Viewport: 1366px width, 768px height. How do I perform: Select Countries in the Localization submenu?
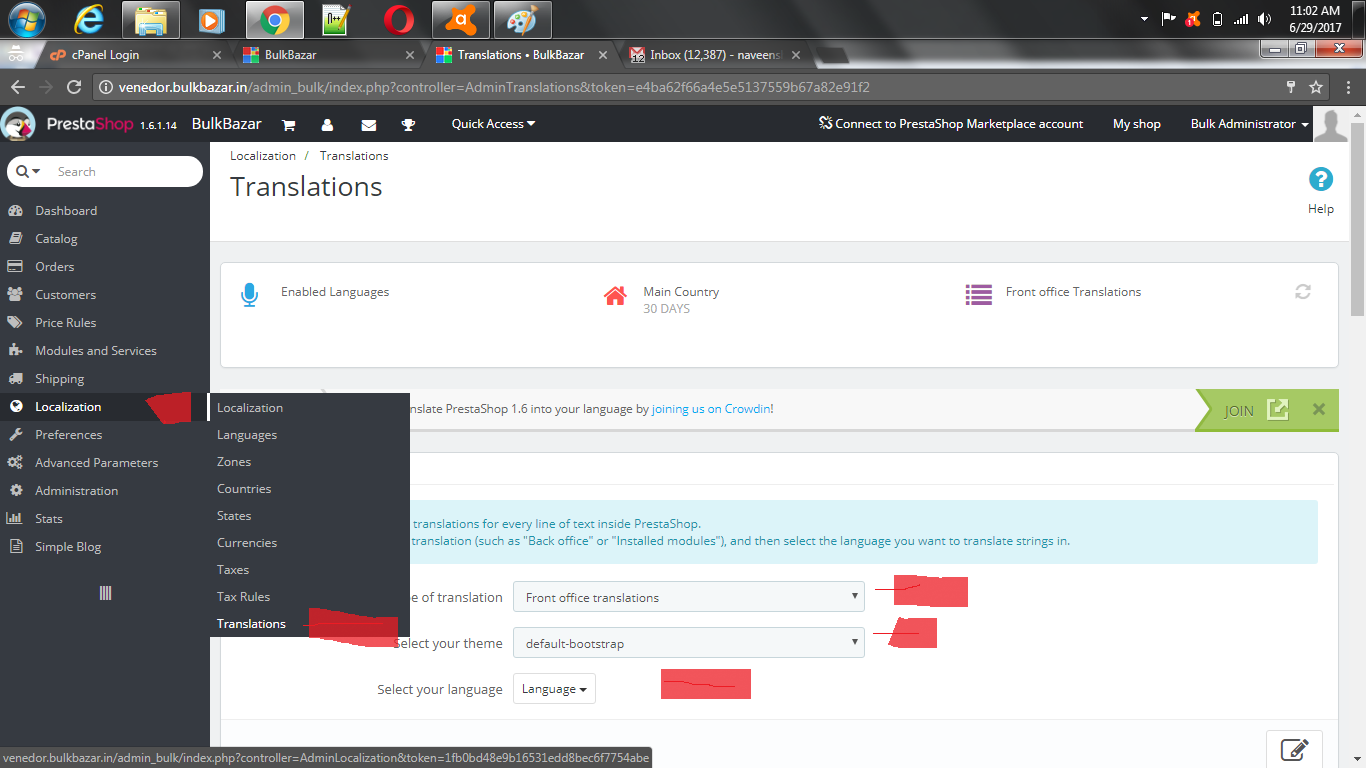(244, 489)
